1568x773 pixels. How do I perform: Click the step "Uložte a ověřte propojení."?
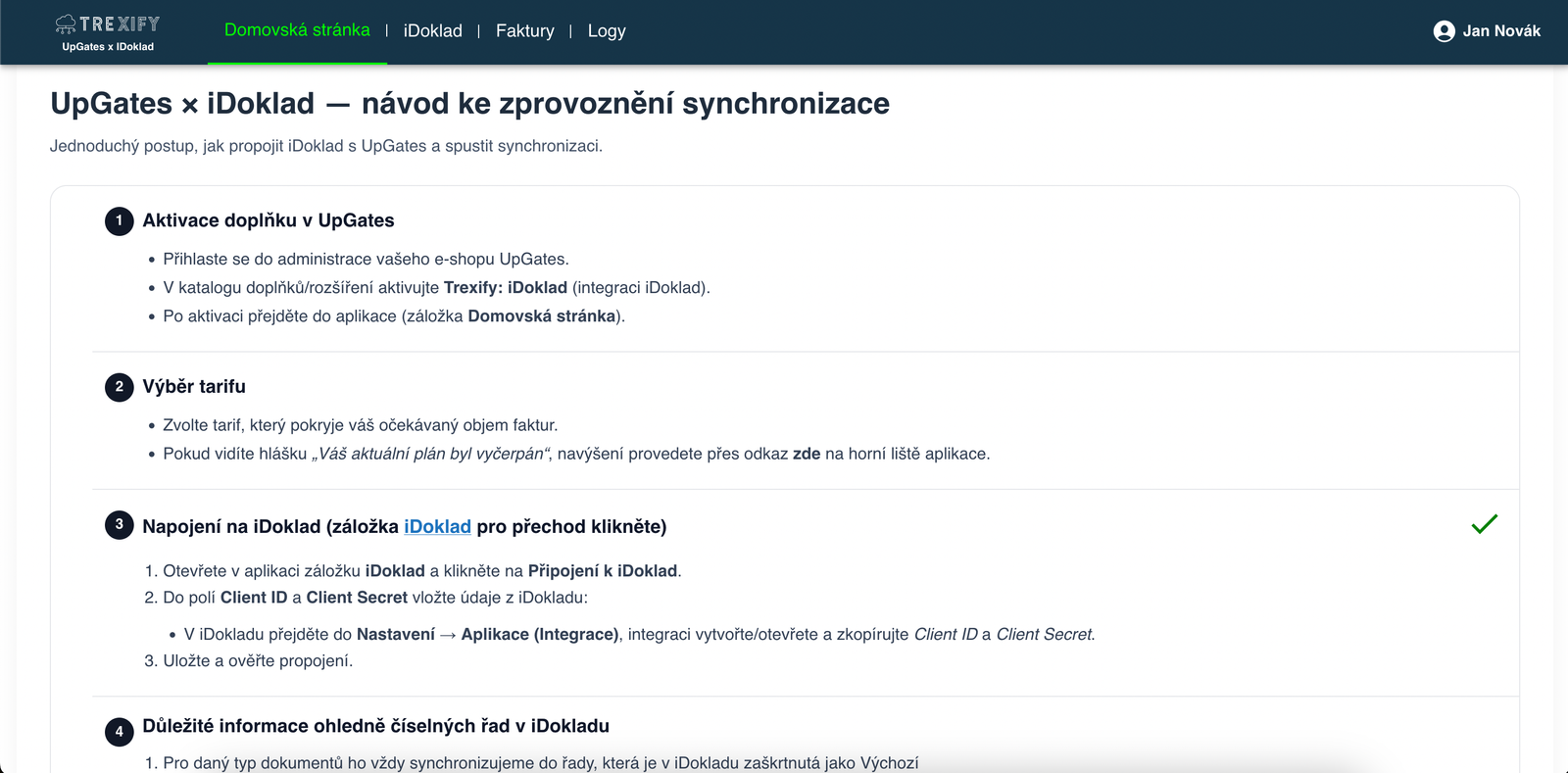click(258, 660)
